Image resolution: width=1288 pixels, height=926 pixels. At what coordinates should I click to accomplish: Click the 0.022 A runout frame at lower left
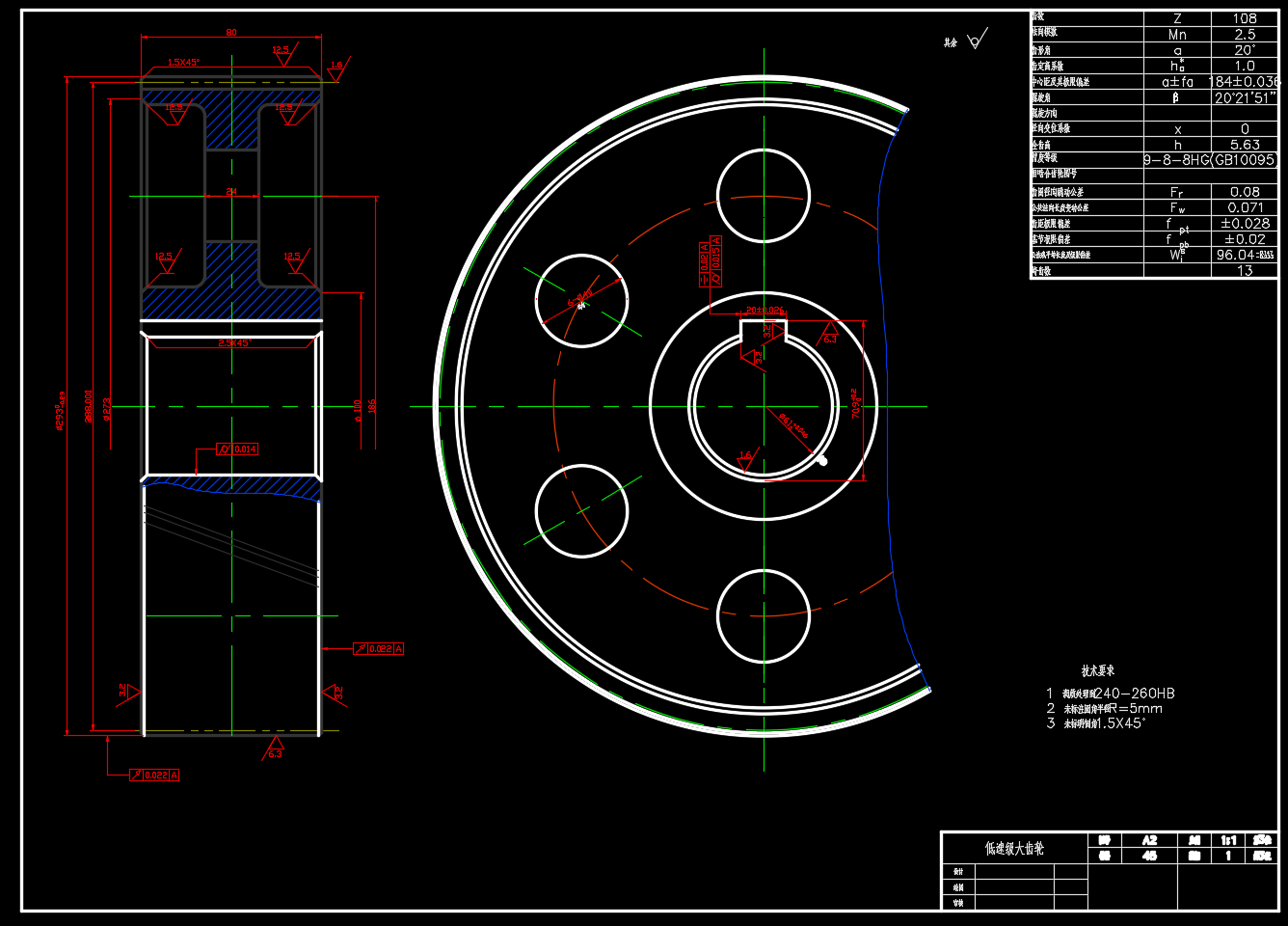[x=154, y=775]
